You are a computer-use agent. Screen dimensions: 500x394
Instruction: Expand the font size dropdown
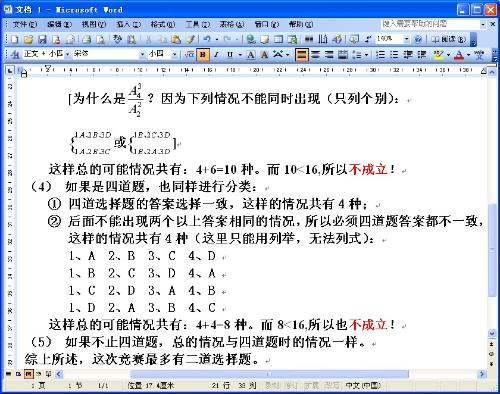174,54
